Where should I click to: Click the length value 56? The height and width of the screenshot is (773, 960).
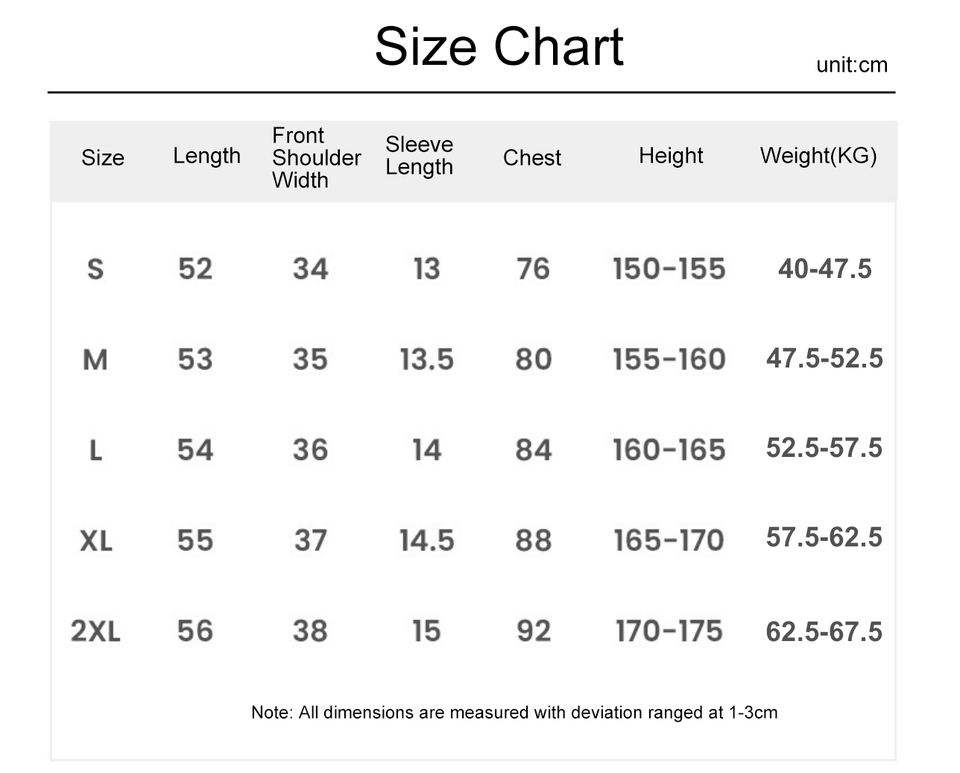(195, 631)
